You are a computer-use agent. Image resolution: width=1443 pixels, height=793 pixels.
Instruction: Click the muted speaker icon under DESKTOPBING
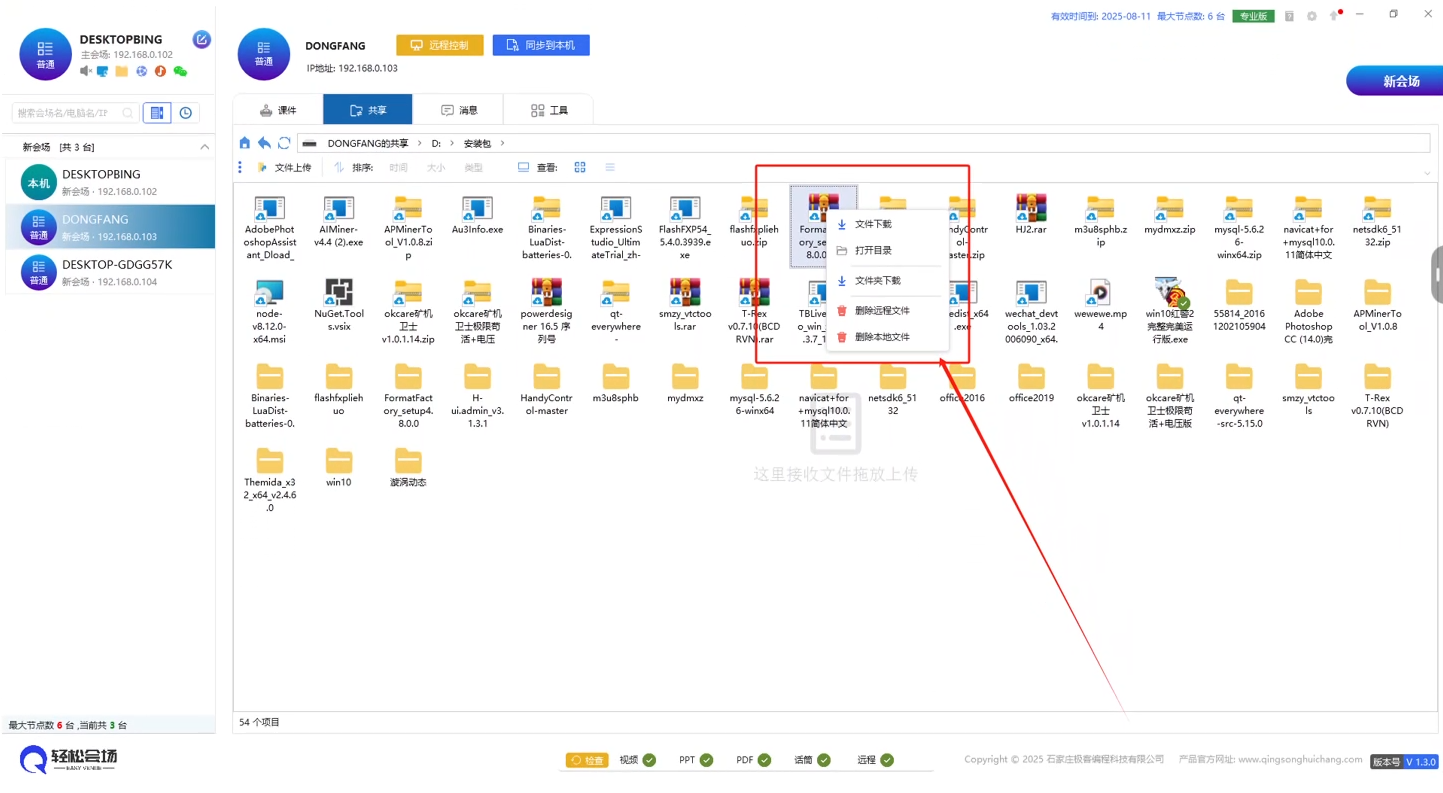pyautogui.click(x=86, y=71)
